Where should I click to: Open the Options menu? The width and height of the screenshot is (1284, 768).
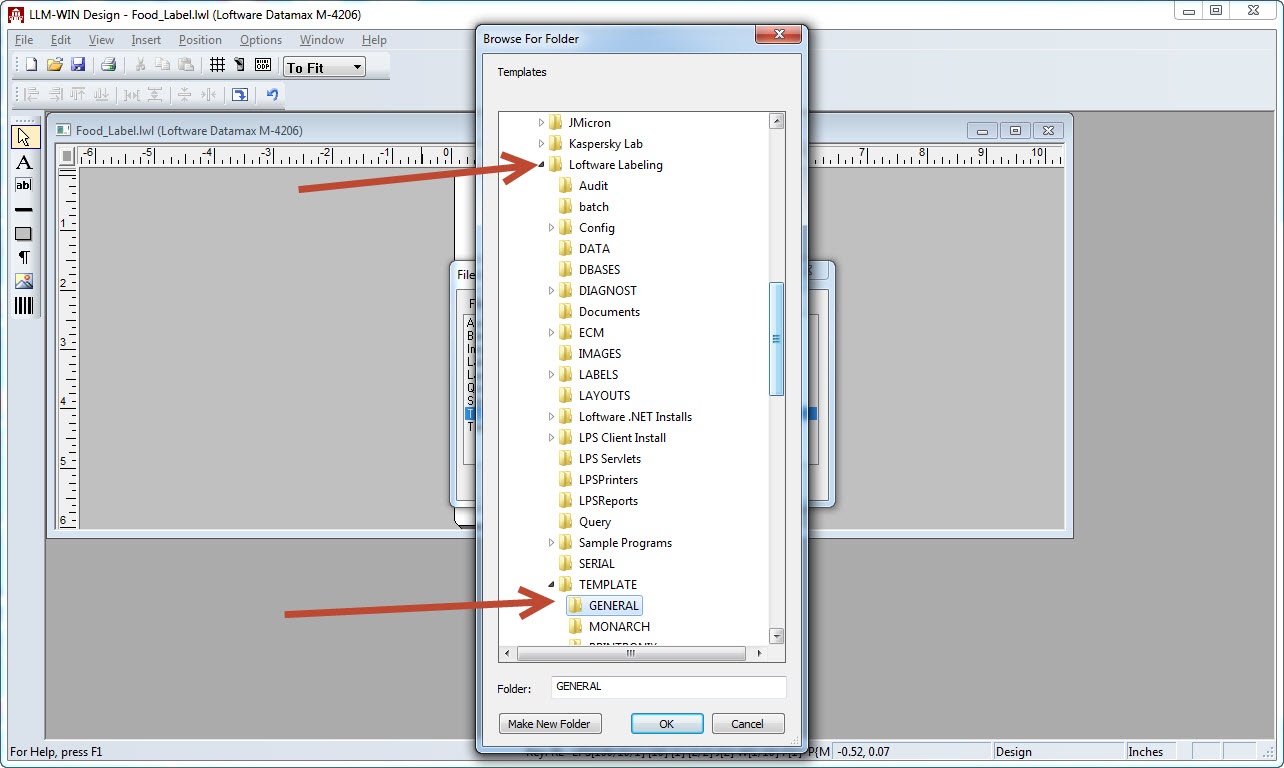coord(261,40)
